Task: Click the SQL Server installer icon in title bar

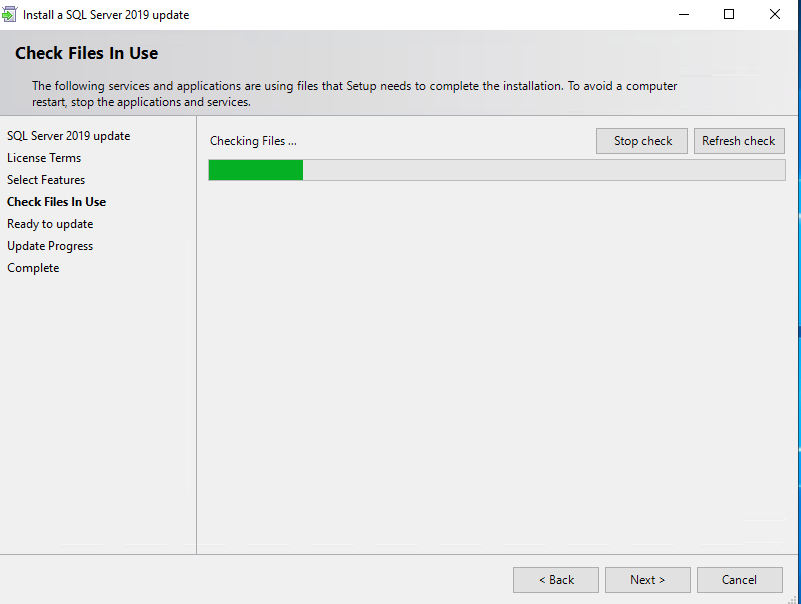Action: [x=10, y=15]
